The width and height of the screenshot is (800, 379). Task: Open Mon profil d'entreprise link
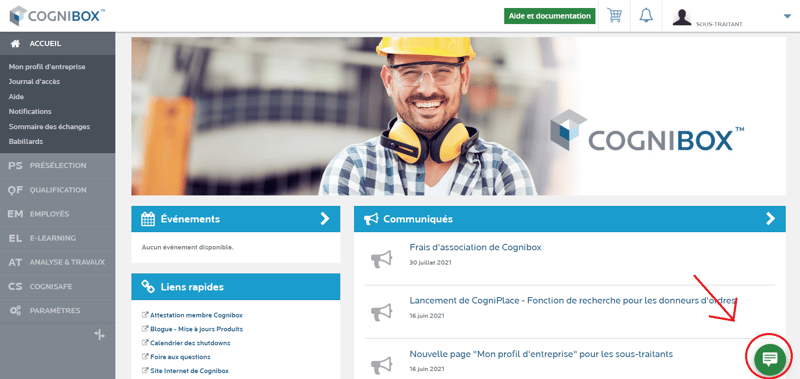(x=47, y=67)
